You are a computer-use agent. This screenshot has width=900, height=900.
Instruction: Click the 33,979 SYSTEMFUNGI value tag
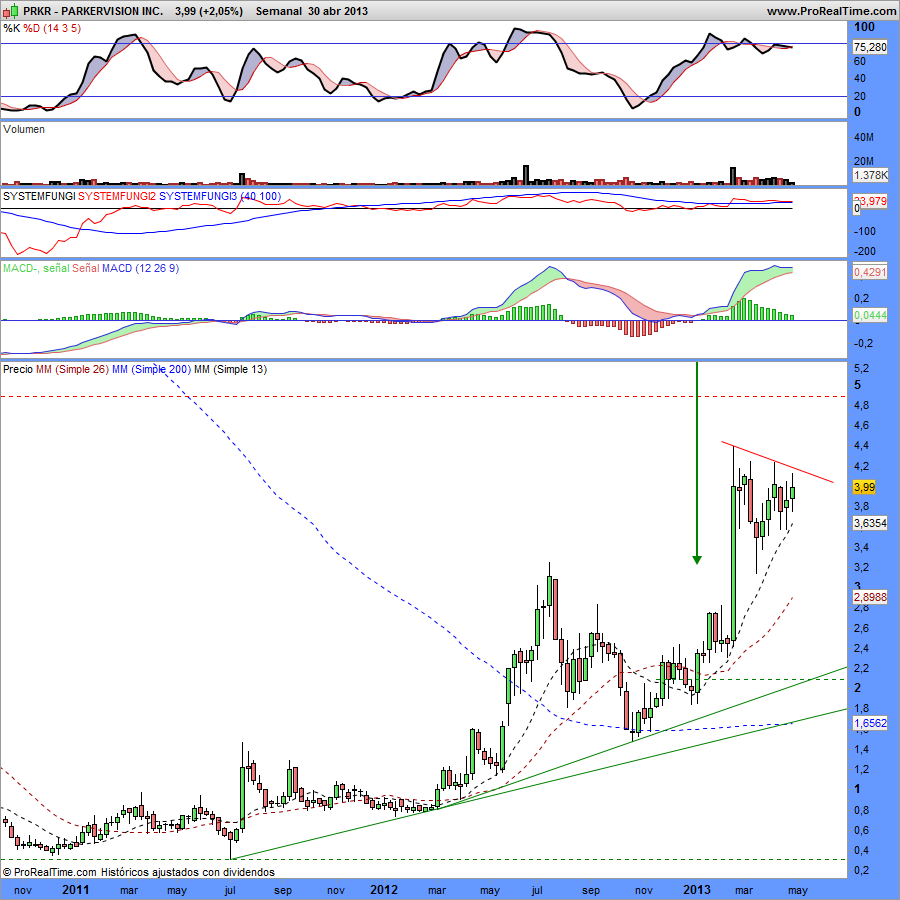tap(871, 201)
